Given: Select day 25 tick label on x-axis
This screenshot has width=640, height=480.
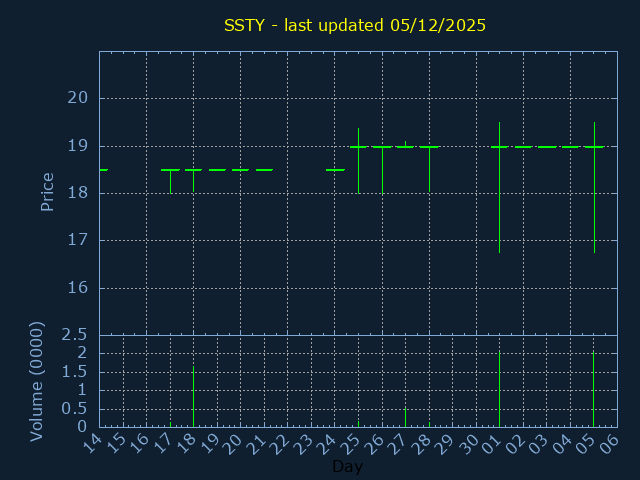Looking at the screenshot, I should point(351,442).
